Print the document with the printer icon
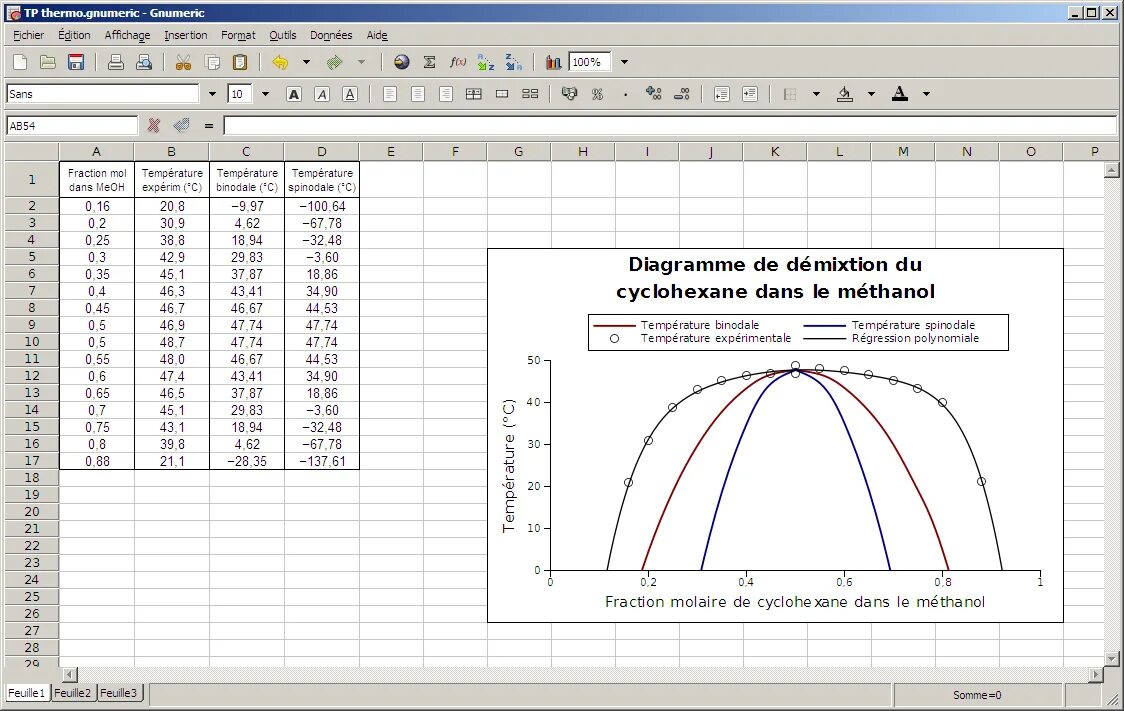 tap(115, 62)
